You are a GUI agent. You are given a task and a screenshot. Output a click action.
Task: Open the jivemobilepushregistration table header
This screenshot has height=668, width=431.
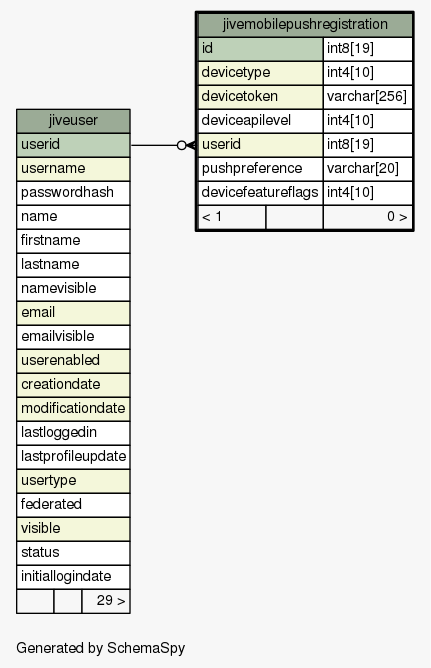[x=305, y=25]
